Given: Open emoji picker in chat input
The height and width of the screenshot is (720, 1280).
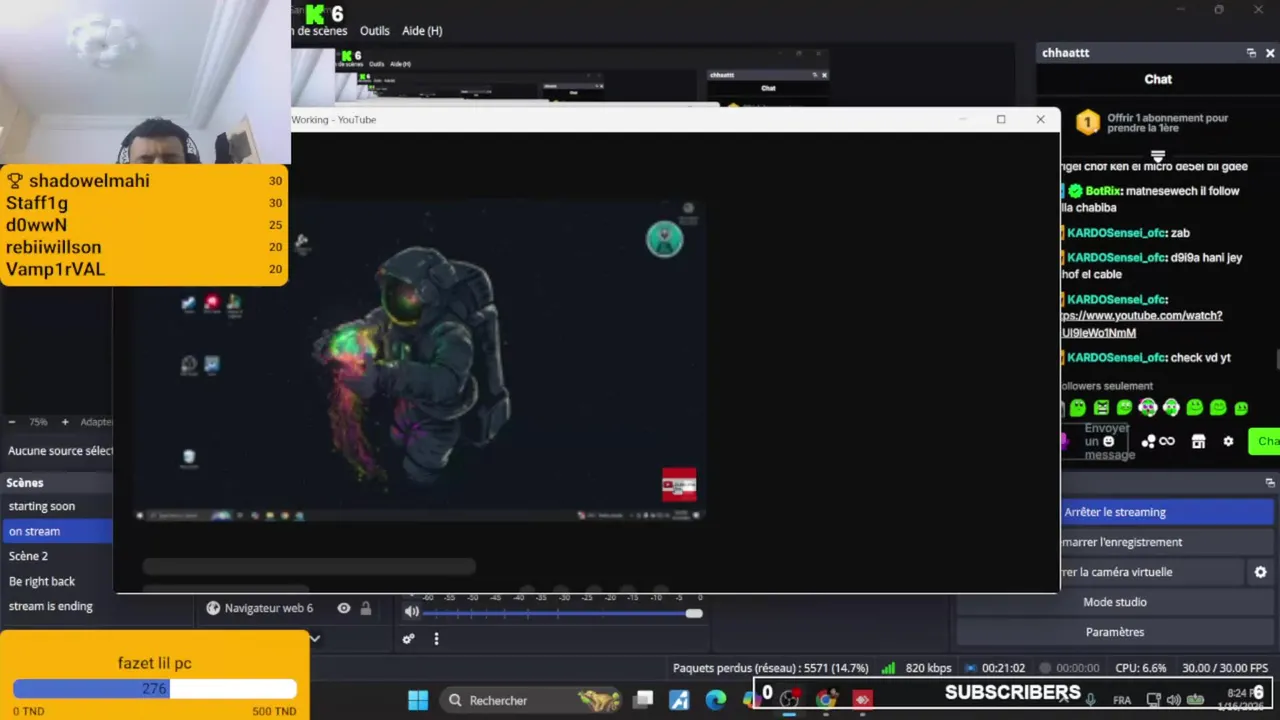Looking at the screenshot, I should pos(1108,441).
